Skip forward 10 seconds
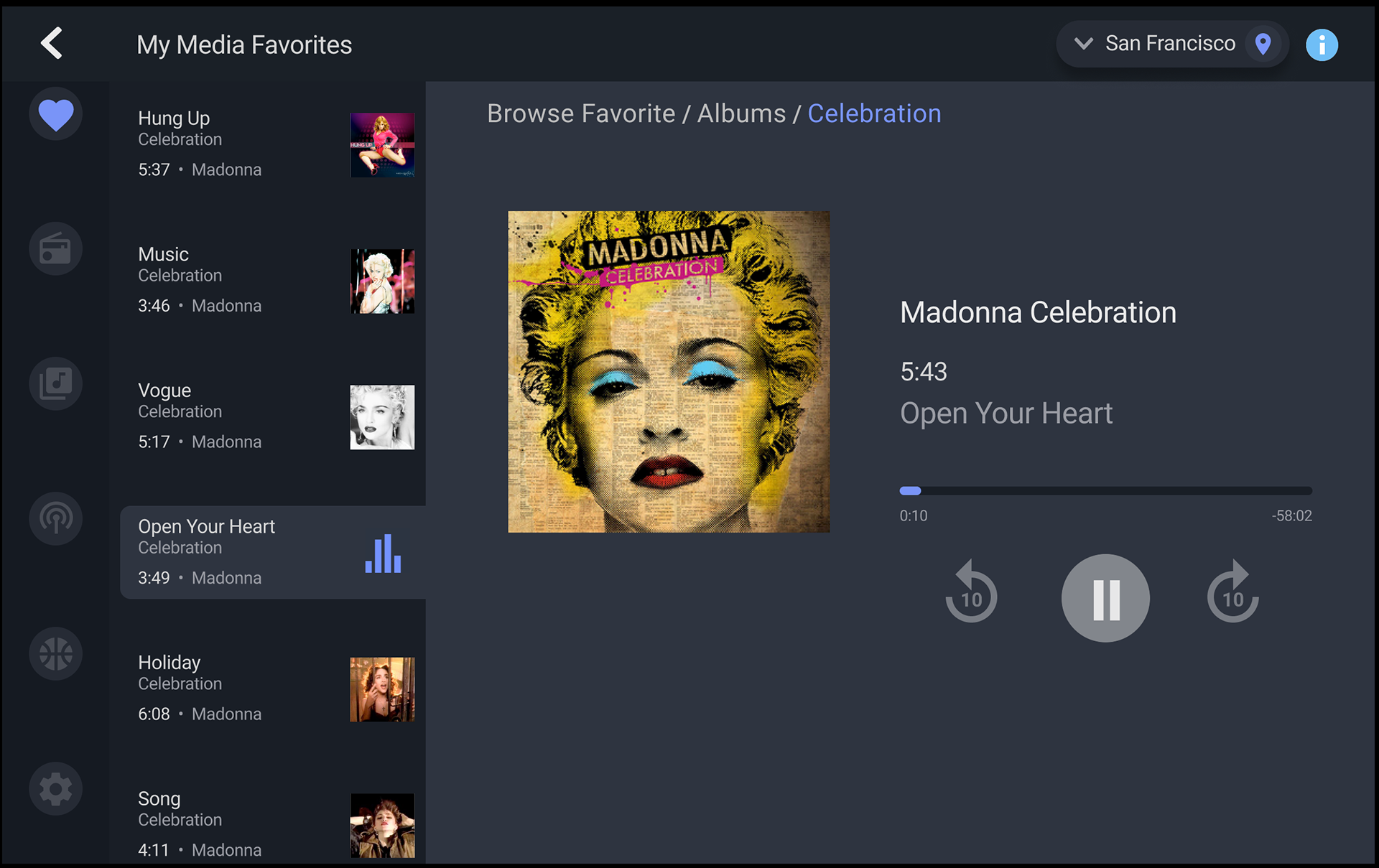The width and height of the screenshot is (1379, 868). pos(1232,594)
